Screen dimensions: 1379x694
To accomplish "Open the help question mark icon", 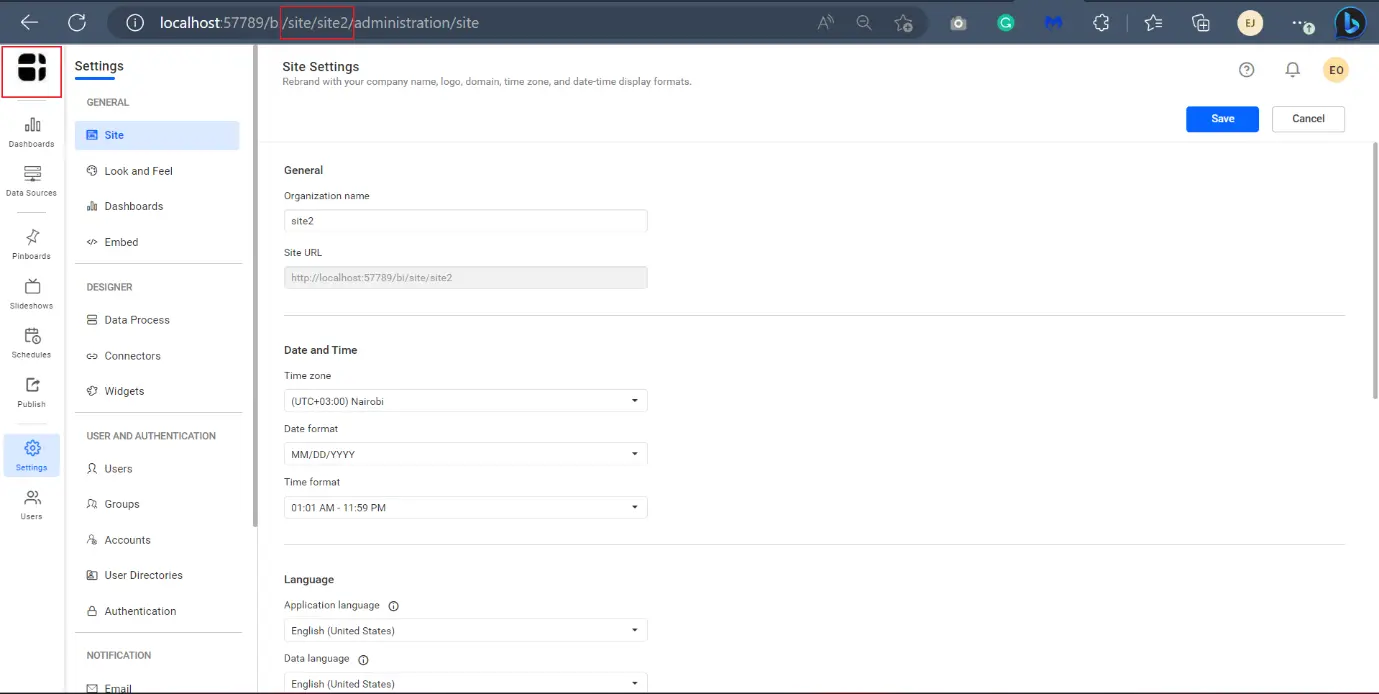I will [1246, 69].
